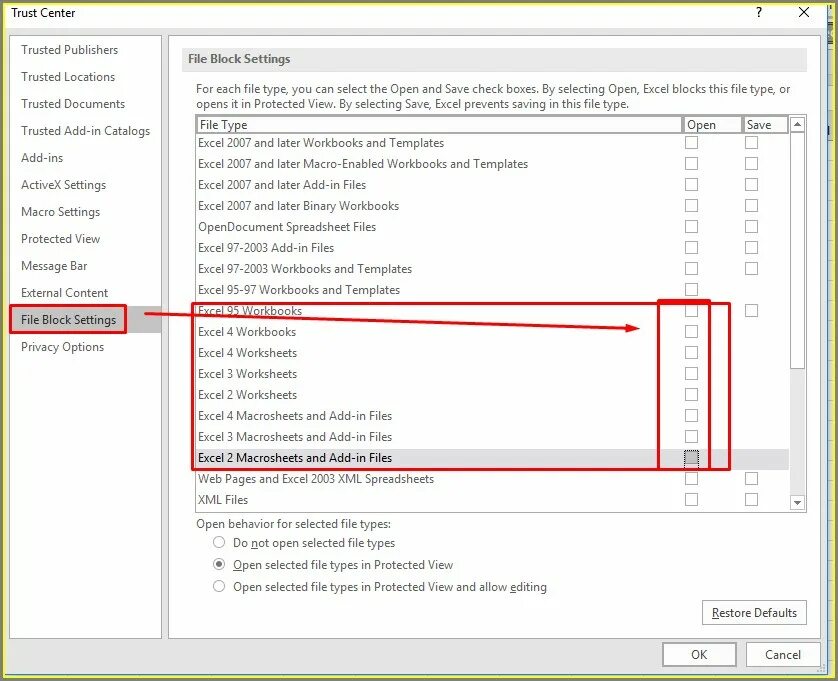
Task: Click the Save column header
Action: tap(765, 125)
